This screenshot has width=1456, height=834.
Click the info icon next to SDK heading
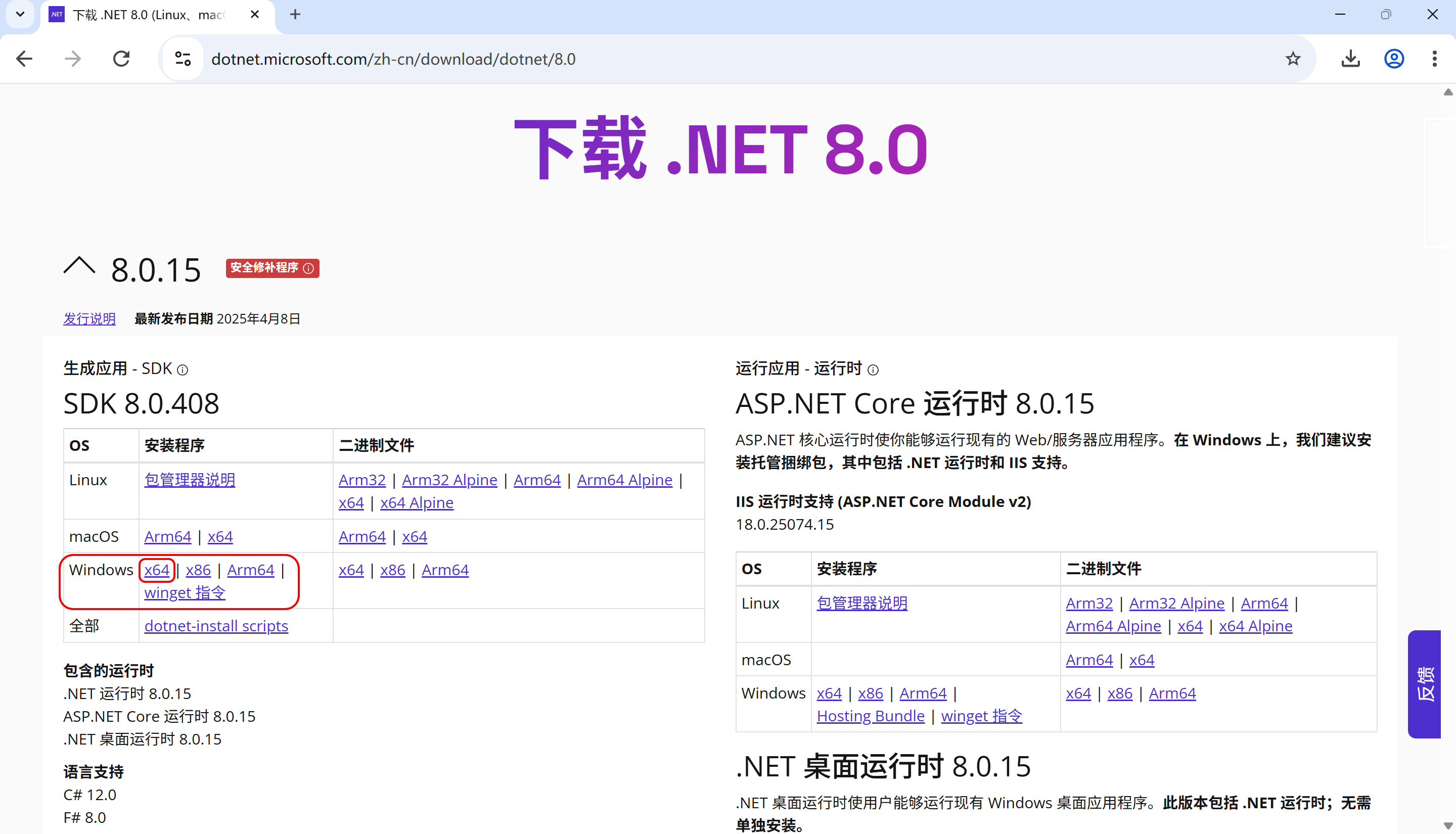[182, 370]
